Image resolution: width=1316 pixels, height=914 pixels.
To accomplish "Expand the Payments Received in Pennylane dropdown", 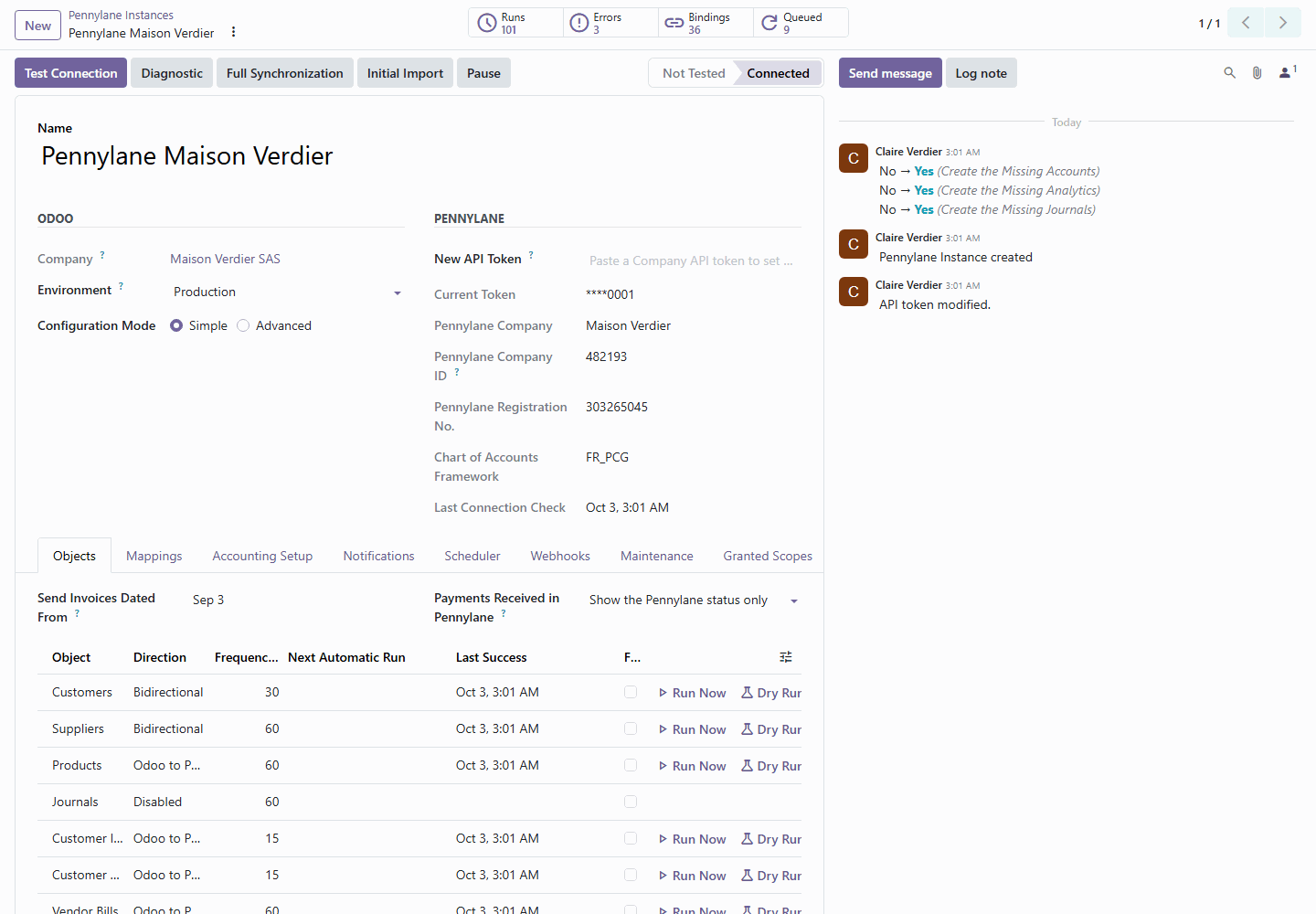I will click(694, 600).
